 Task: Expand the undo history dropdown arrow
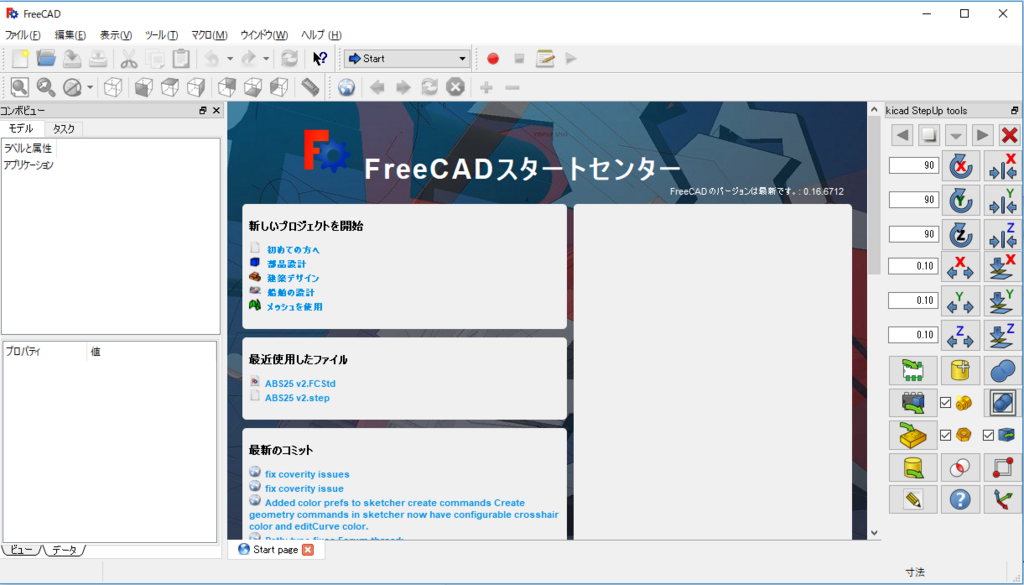pyautogui.click(x=229, y=59)
